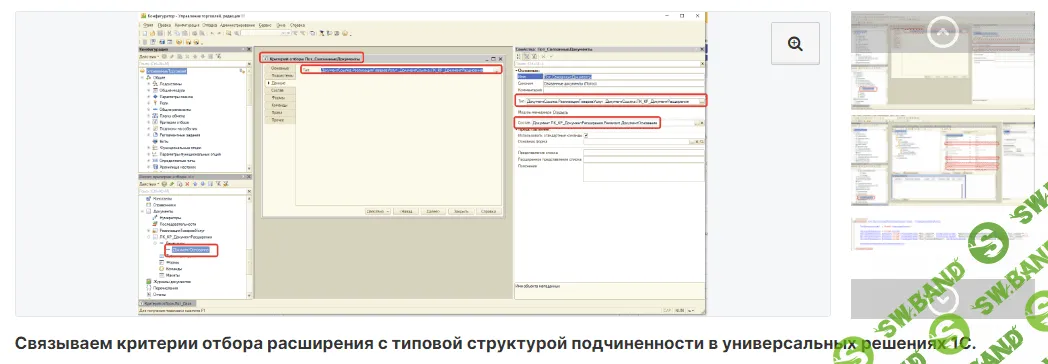1048x364 pixels.
Task: Open the Справка menu in the menu bar
Action: [x=297, y=25]
